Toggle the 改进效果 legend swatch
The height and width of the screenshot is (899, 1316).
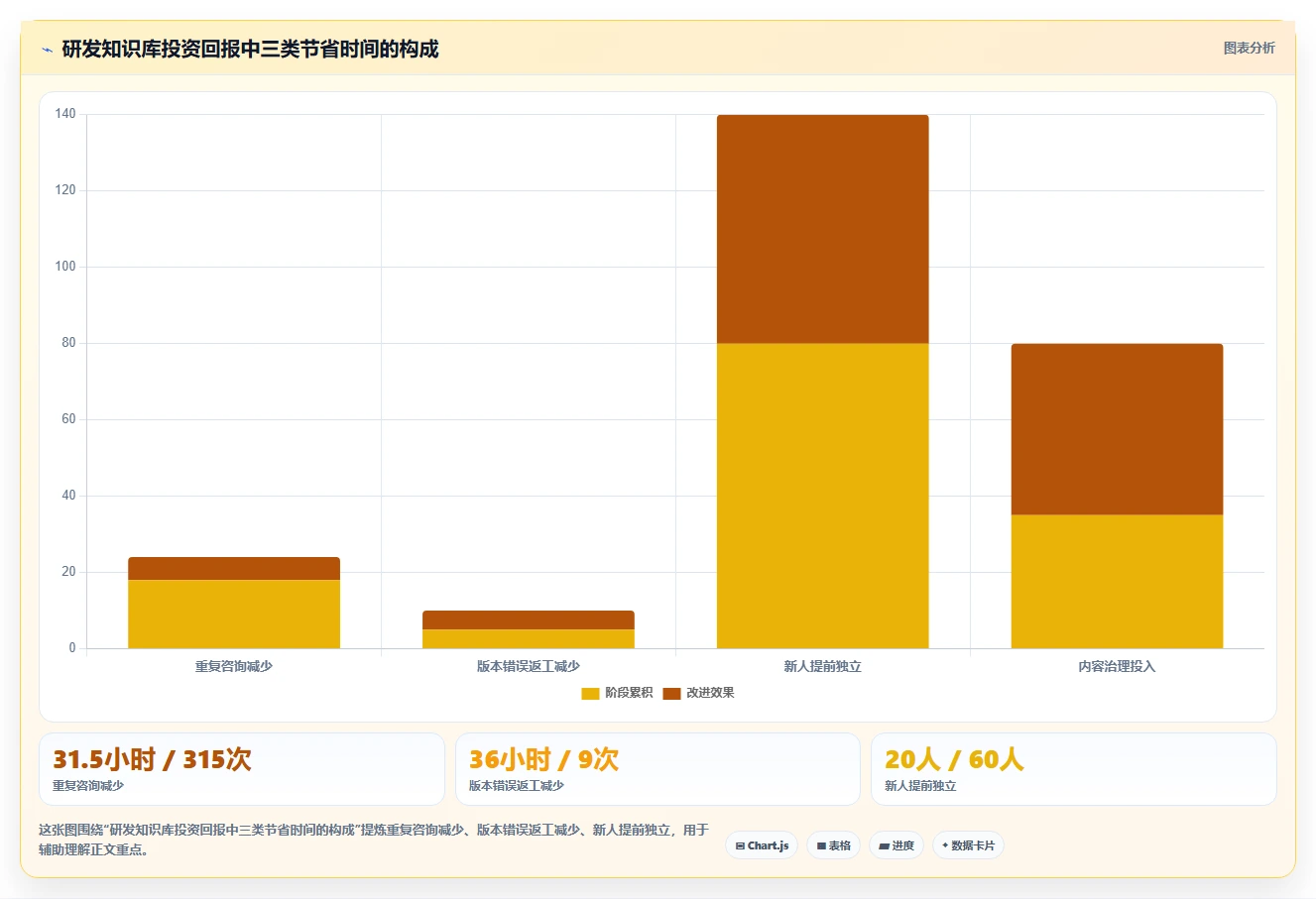click(671, 693)
